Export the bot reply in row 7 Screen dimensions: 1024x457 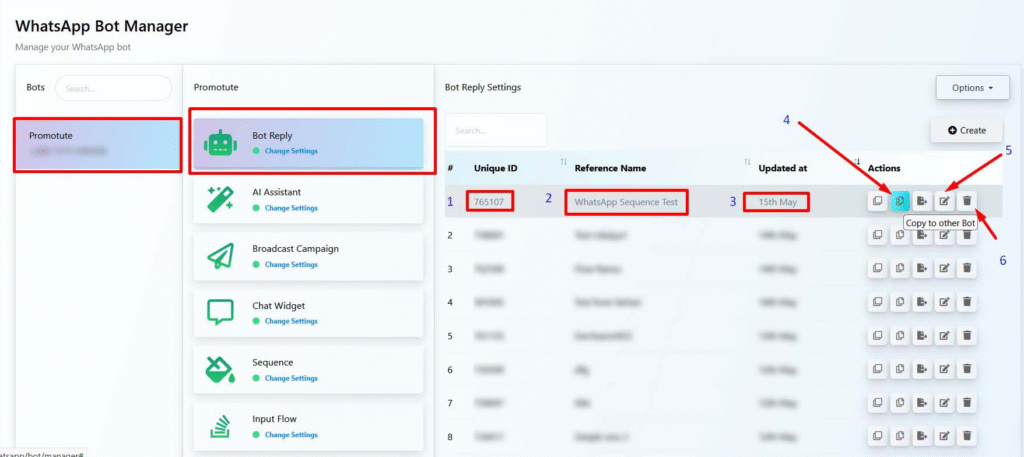tap(922, 403)
